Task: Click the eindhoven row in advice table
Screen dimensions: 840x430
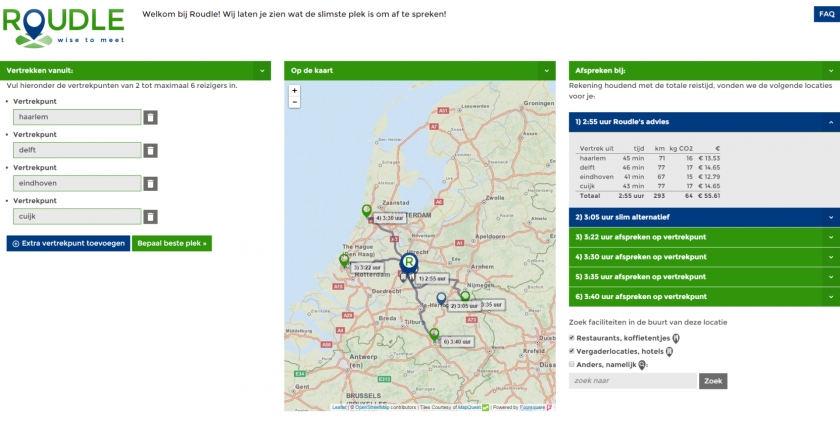Action: [650, 177]
